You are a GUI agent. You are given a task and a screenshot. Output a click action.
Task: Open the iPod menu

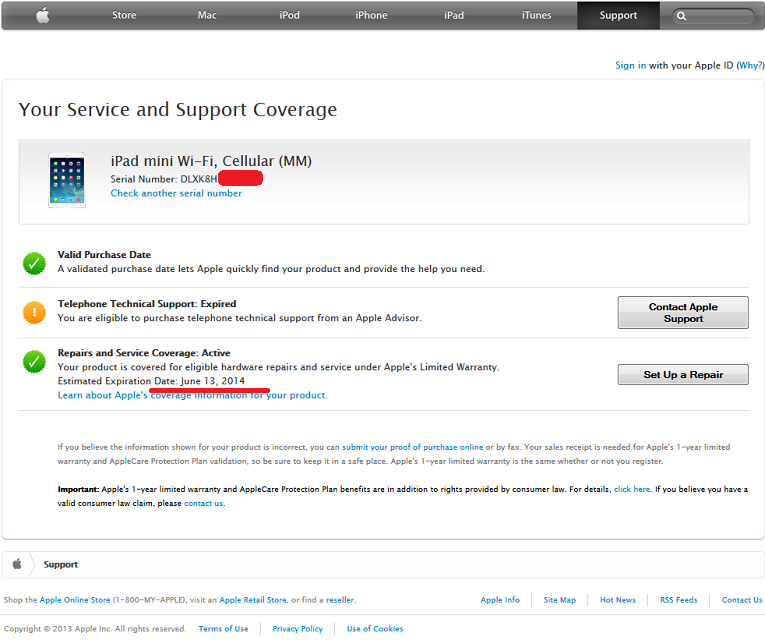click(289, 15)
